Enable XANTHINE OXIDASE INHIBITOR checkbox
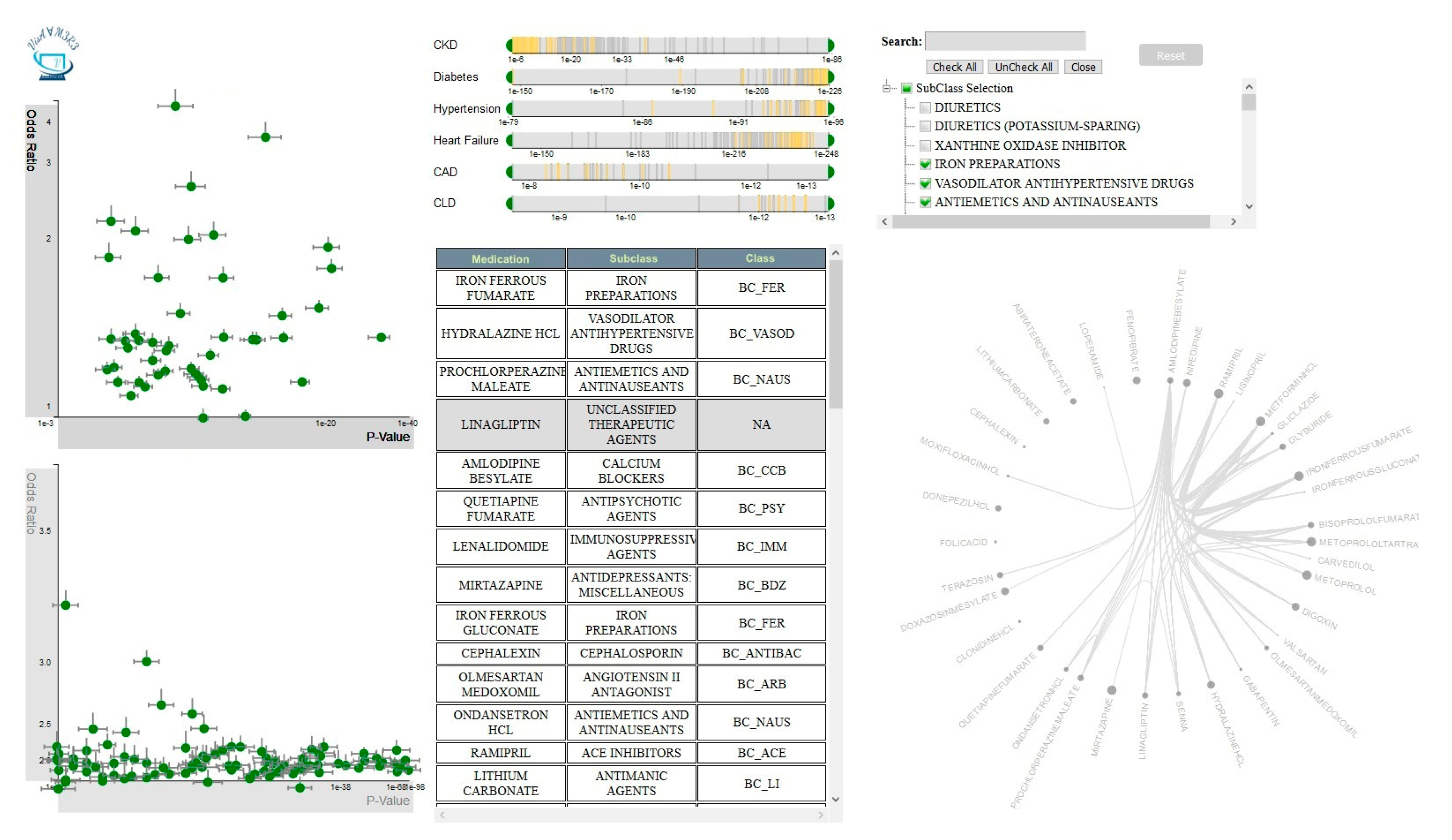The height and width of the screenshot is (840, 1452). 925,146
